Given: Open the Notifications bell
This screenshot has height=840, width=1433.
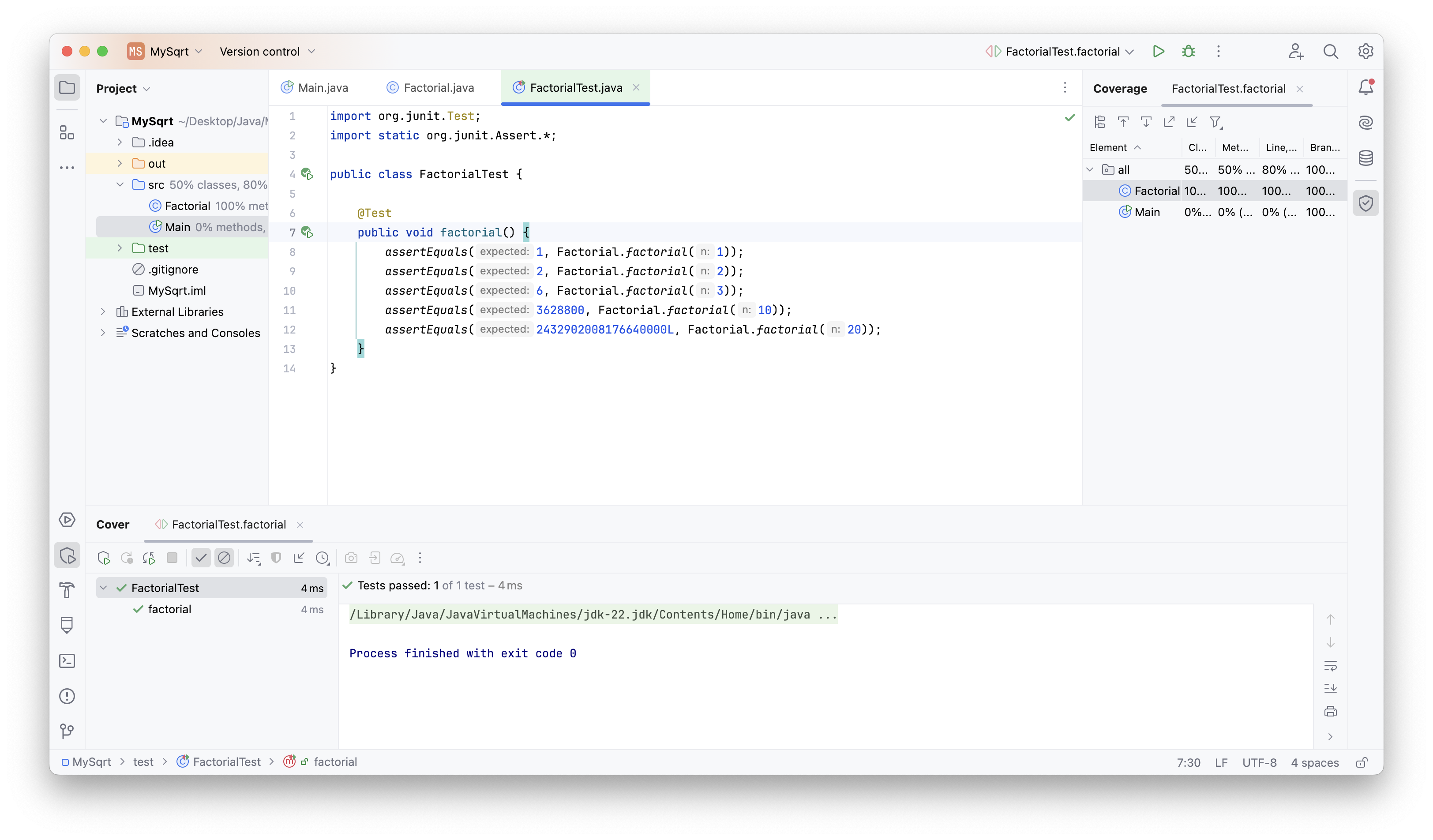Looking at the screenshot, I should tap(1366, 88).
